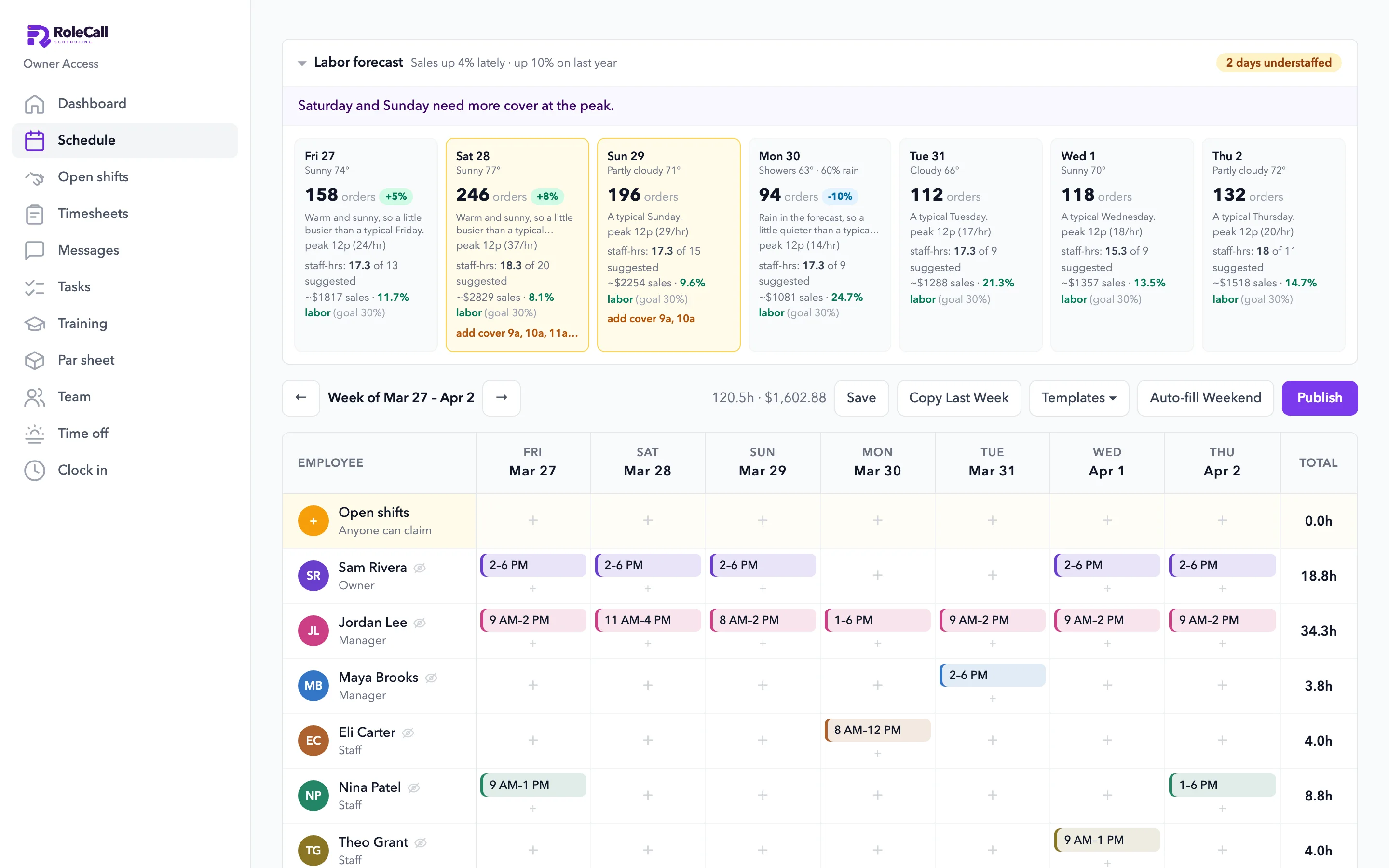Click the Open shifts handshake icon
The image size is (1389, 868).
pos(34,177)
